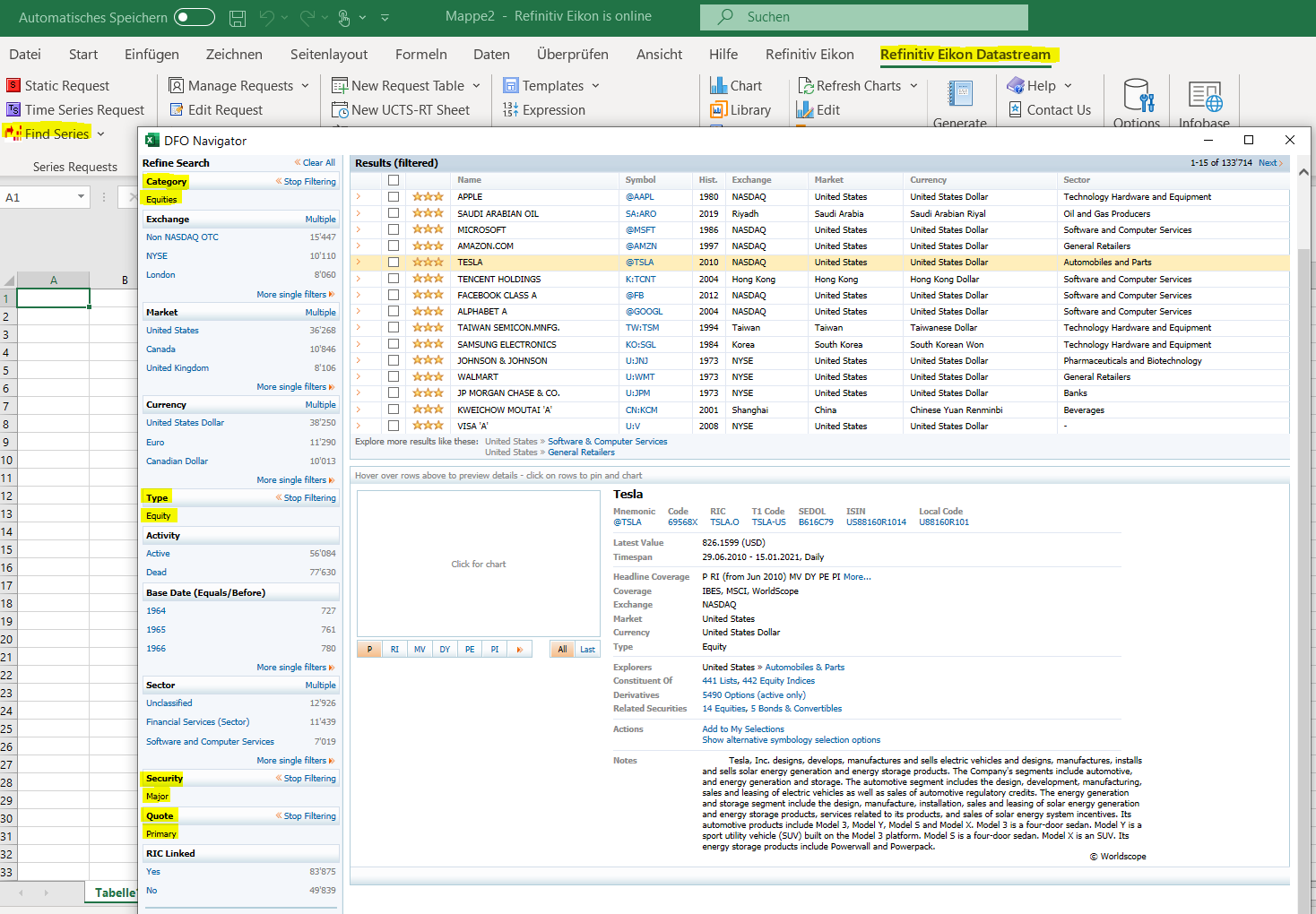The width and height of the screenshot is (1316, 914).
Task: Click the scroll up arrow of navigator
Action: (1303, 171)
